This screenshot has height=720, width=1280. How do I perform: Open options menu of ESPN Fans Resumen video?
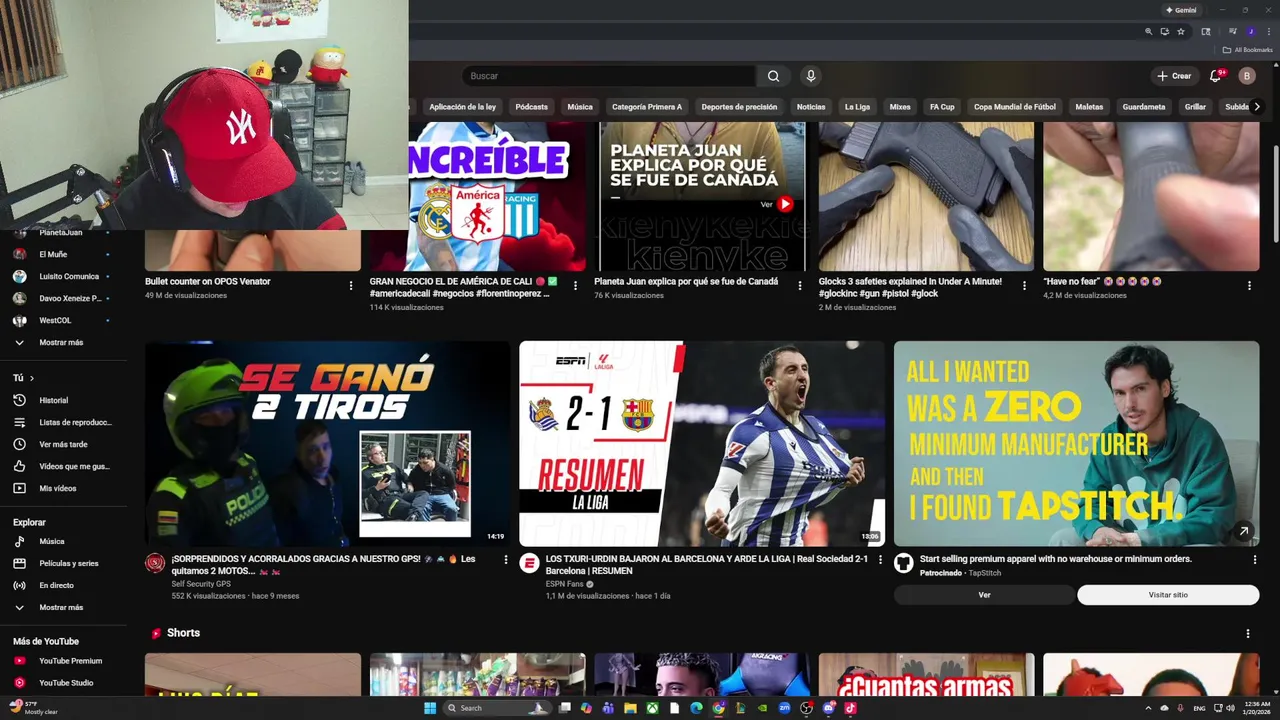(880, 560)
